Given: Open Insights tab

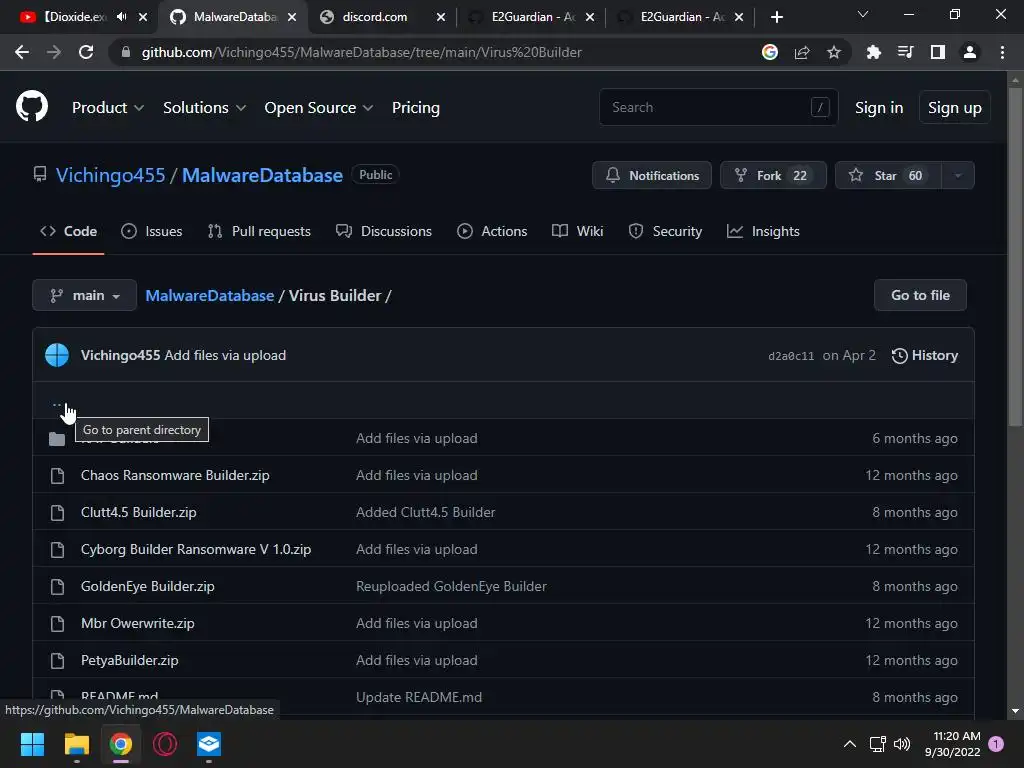Looking at the screenshot, I should [763, 231].
